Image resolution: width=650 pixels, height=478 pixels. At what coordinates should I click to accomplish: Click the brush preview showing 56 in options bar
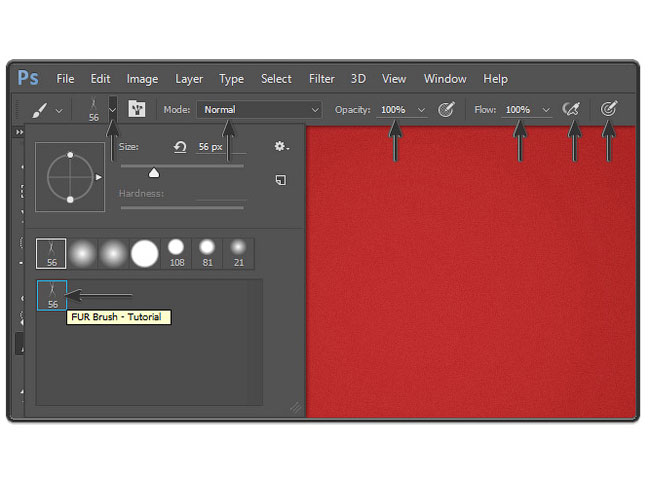[x=94, y=109]
